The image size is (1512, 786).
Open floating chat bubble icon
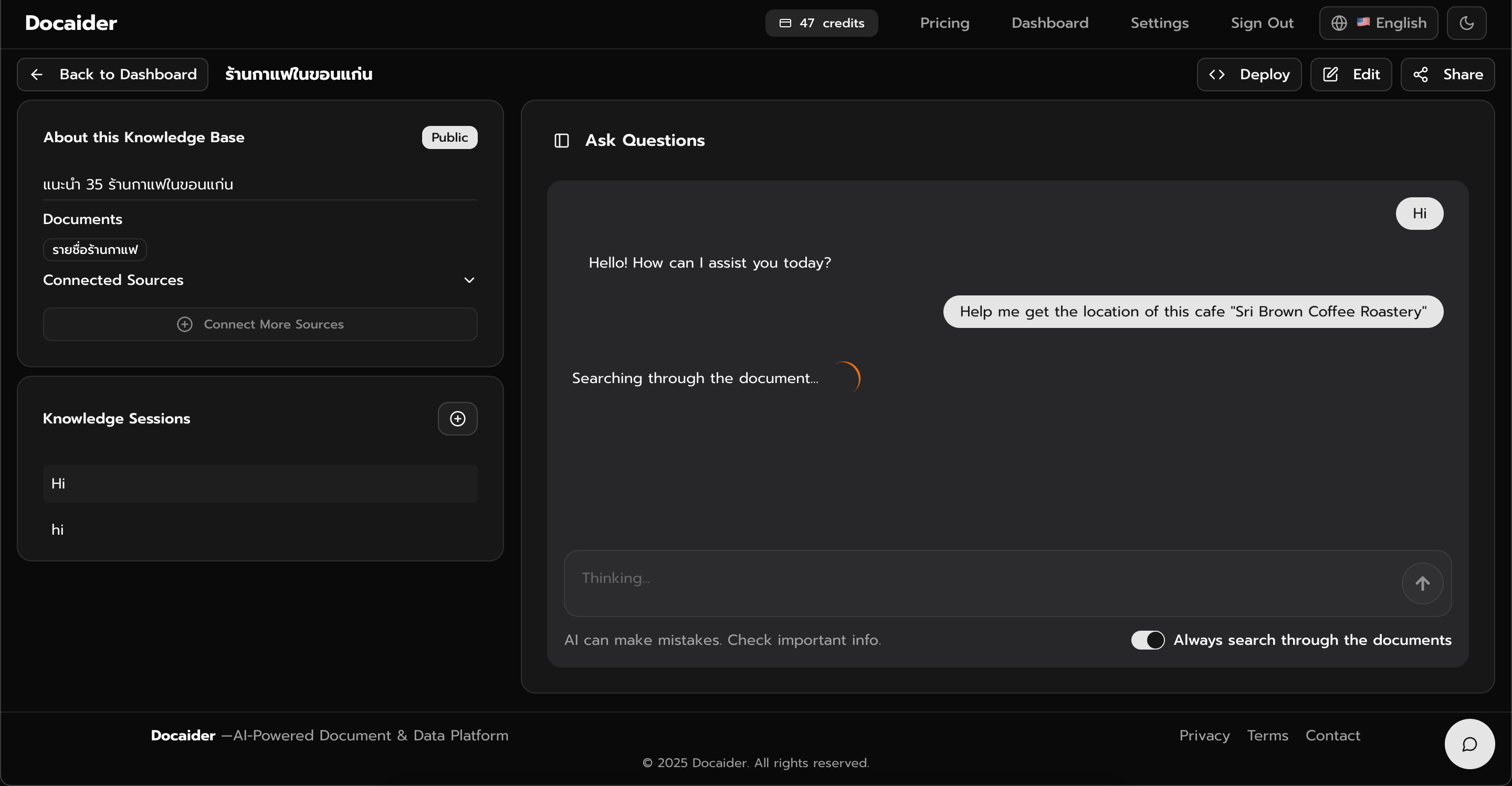coord(1469,744)
